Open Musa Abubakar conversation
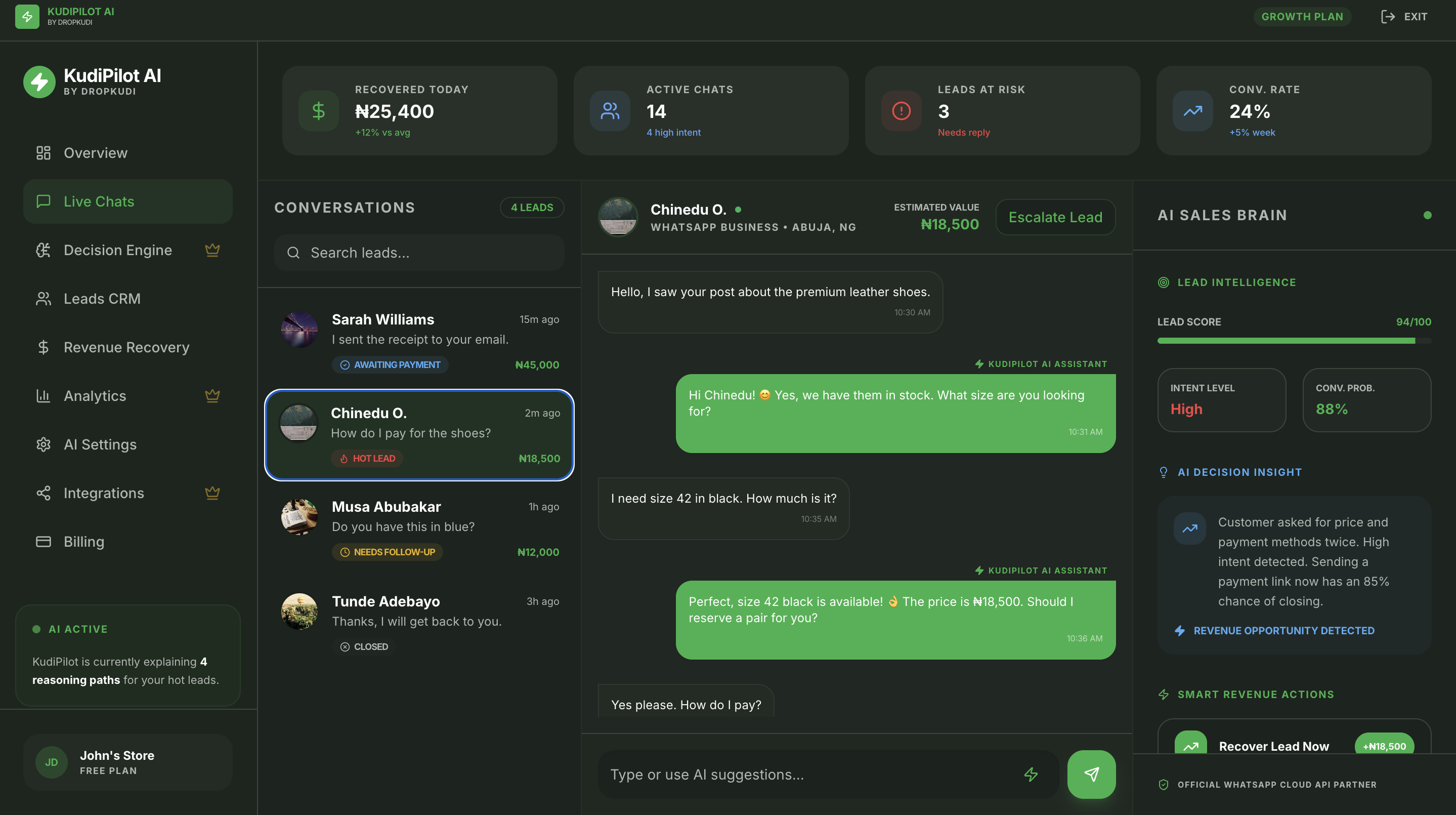 pyautogui.click(x=419, y=529)
